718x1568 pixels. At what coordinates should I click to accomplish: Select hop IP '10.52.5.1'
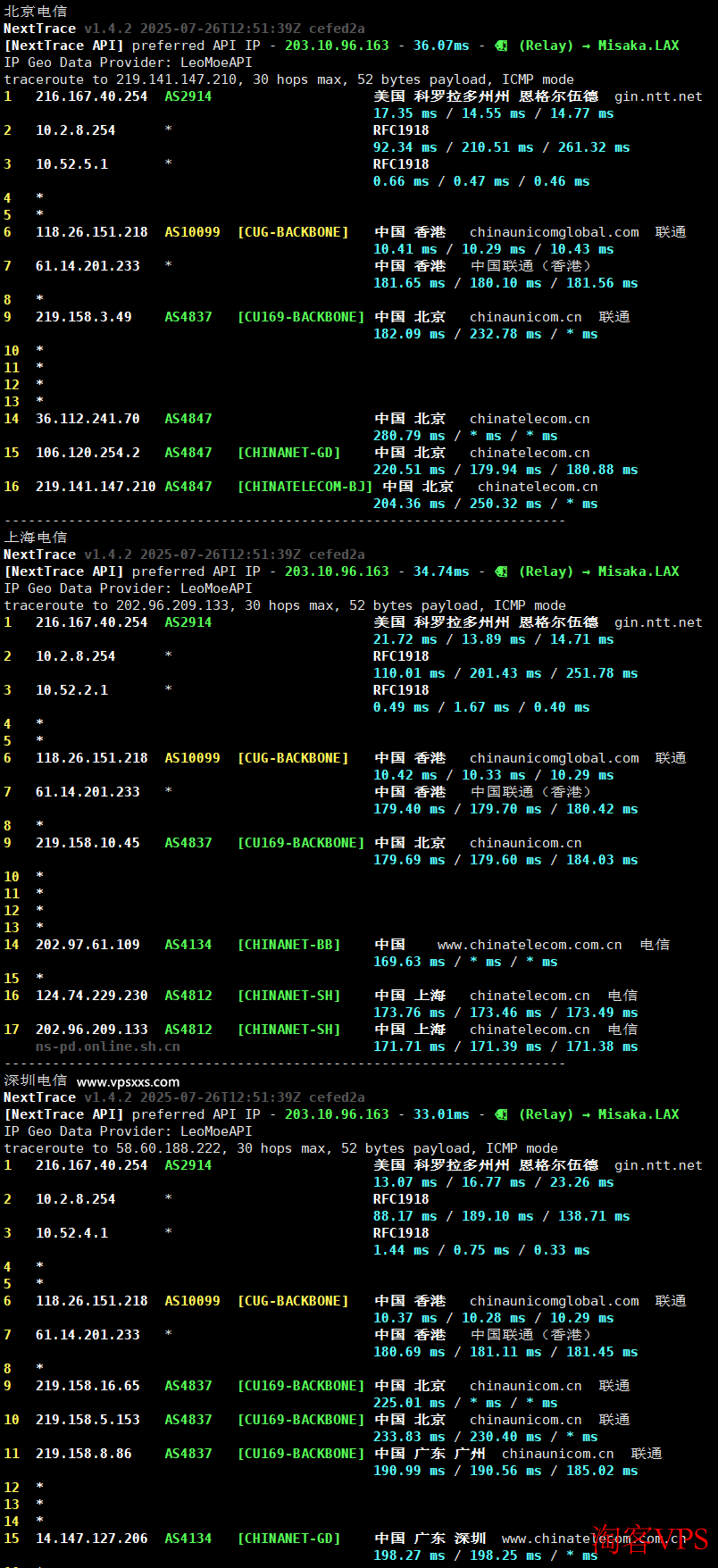click(x=71, y=164)
